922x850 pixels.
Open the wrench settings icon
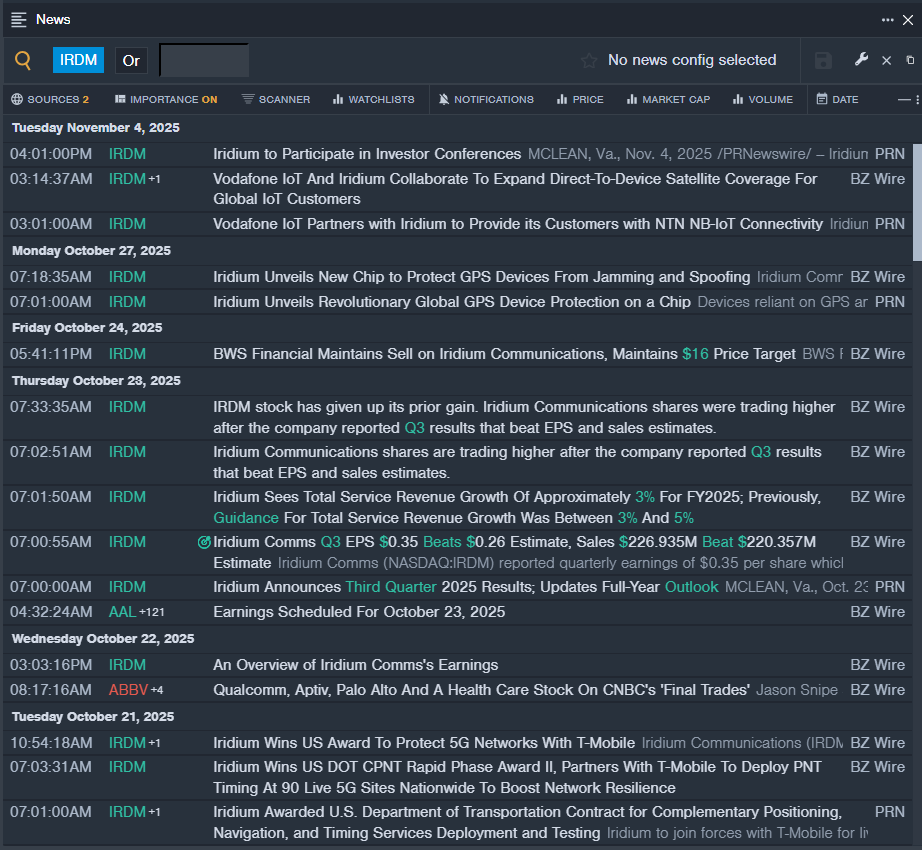pos(861,60)
